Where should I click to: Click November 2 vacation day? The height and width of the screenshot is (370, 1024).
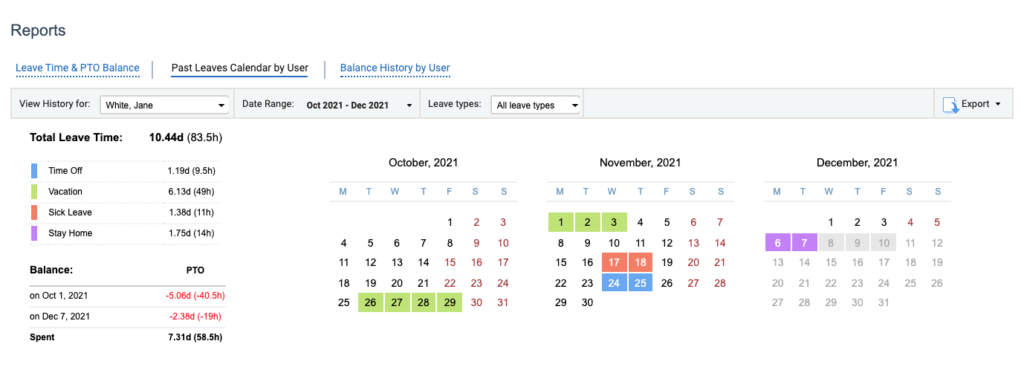pyautogui.click(x=587, y=222)
